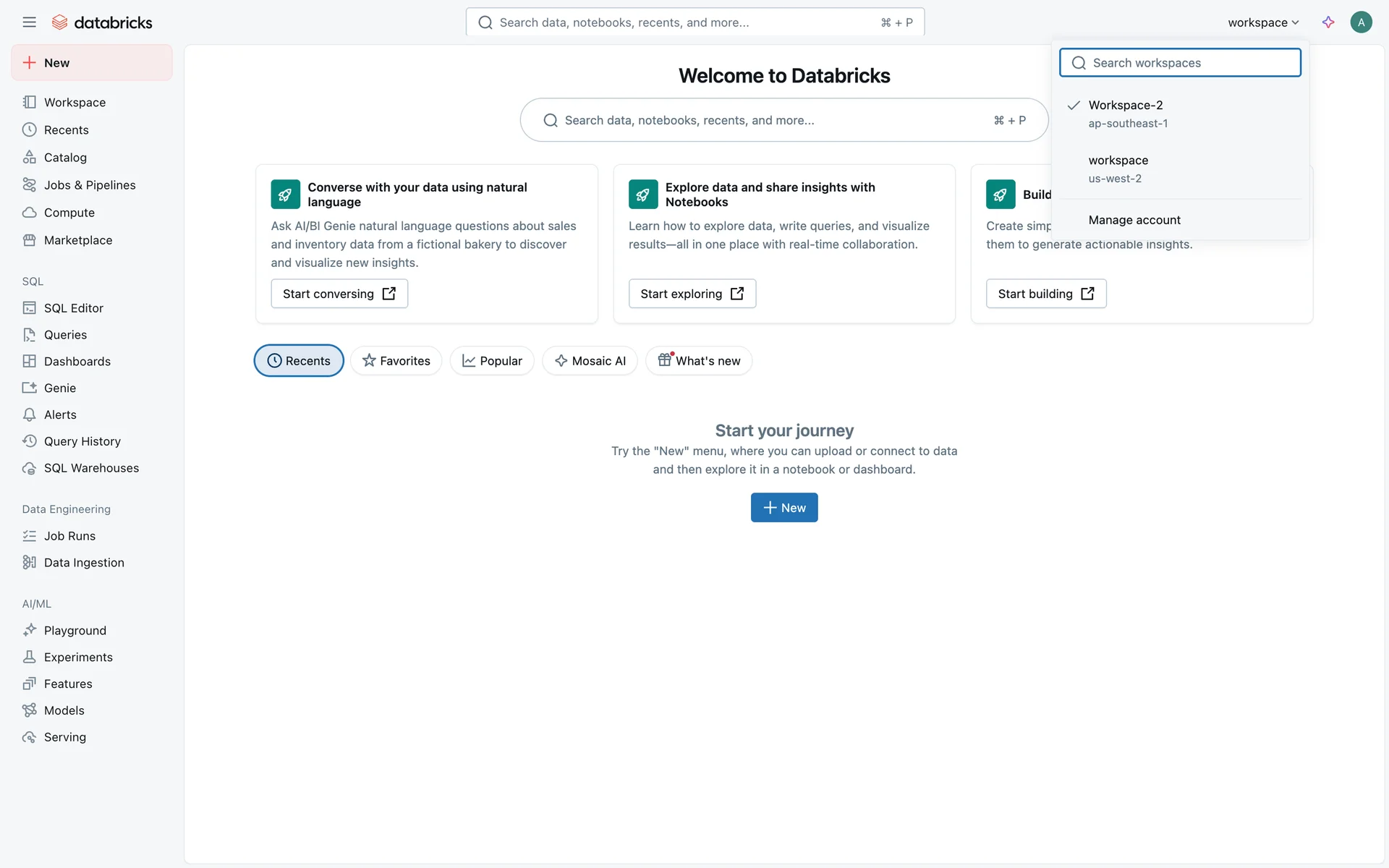Select Manage account menu entry
Screen dimensions: 1389x868
[x=1134, y=220]
